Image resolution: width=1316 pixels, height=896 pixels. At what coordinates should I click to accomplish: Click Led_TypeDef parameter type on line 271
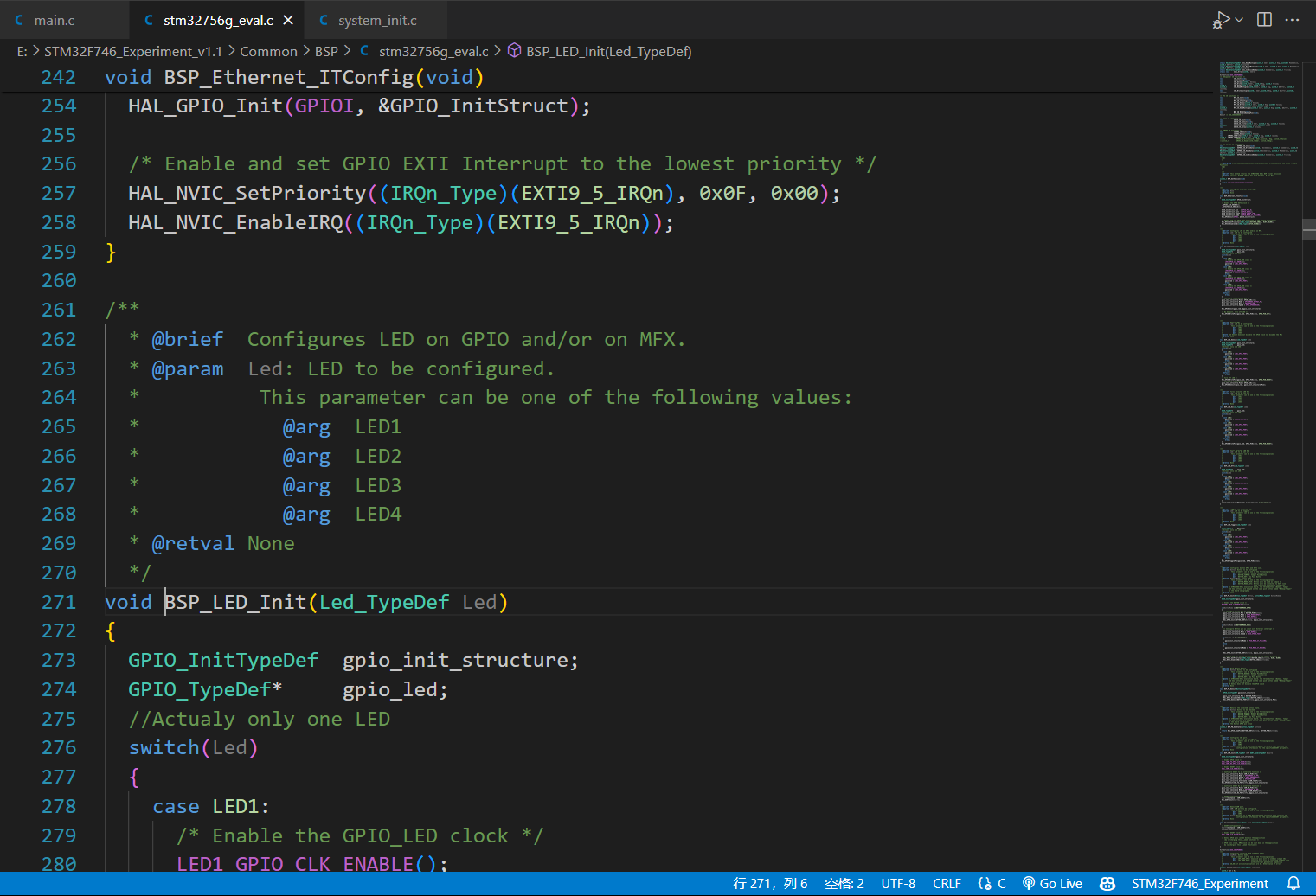point(384,602)
